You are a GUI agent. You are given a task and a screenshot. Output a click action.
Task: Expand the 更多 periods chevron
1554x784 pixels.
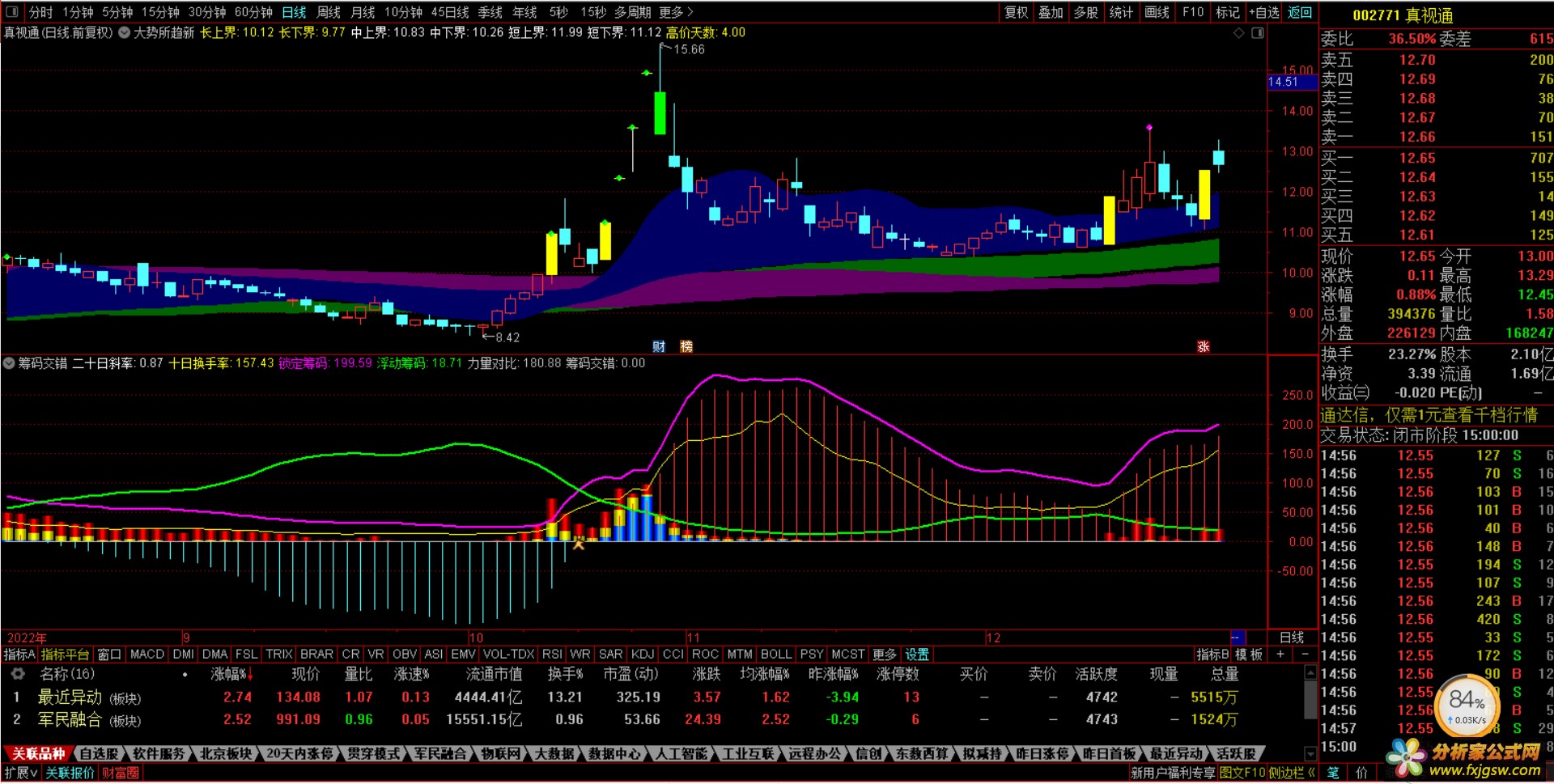[690, 12]
